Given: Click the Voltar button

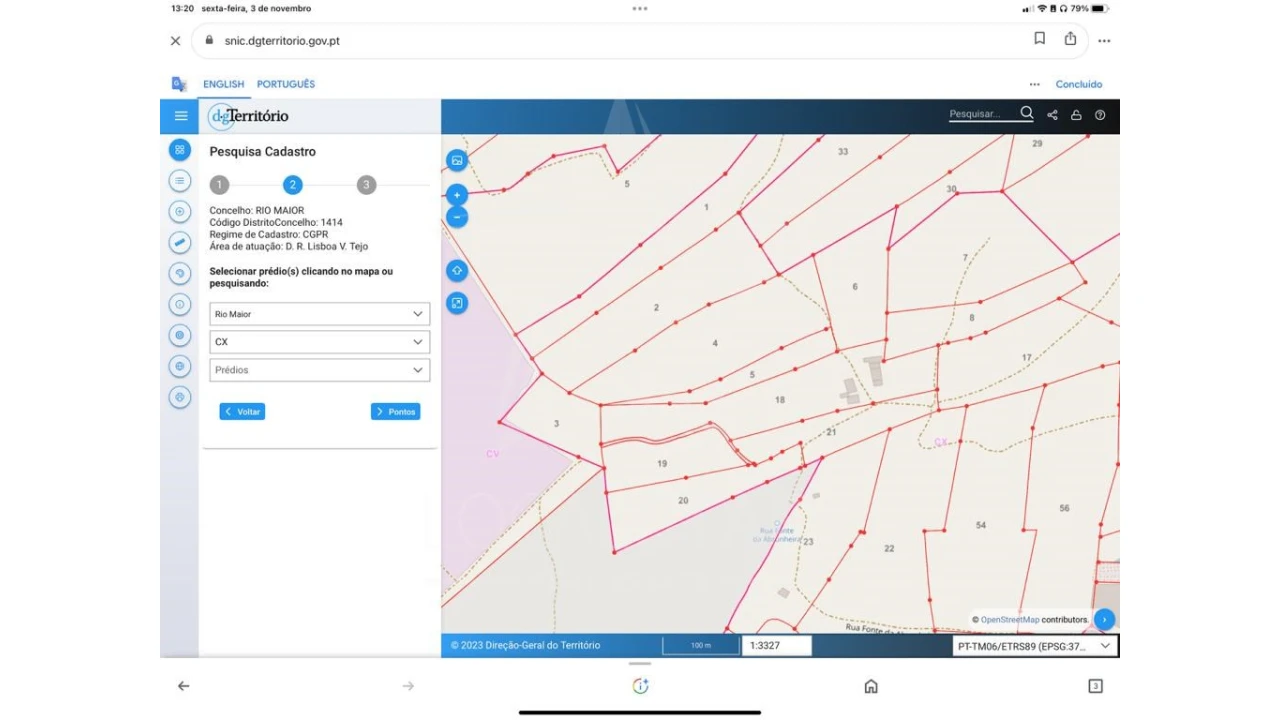Looking at the screenshot, I should pos(242,412).
